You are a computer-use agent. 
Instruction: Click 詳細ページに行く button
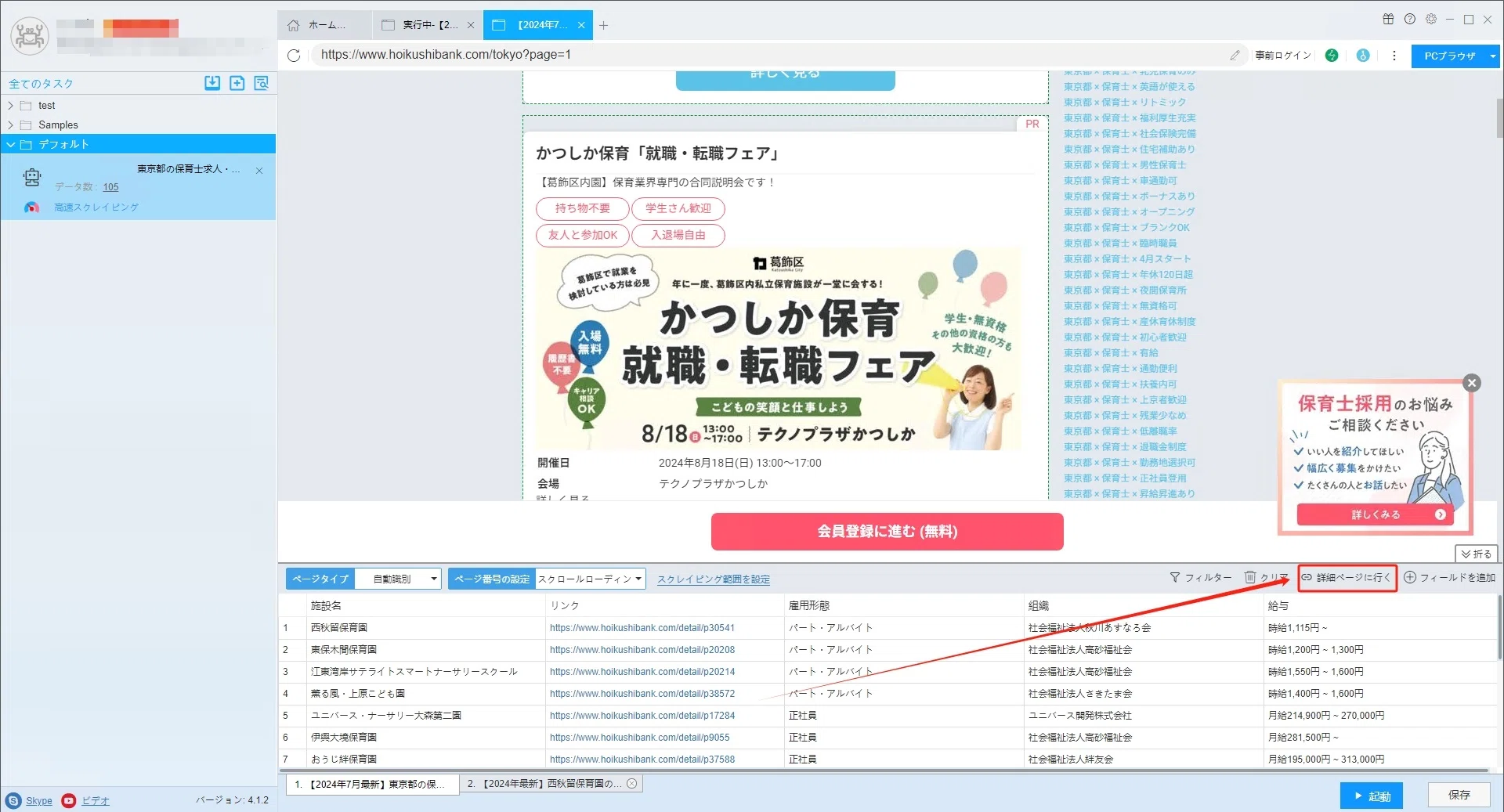tap(1347, 577)
